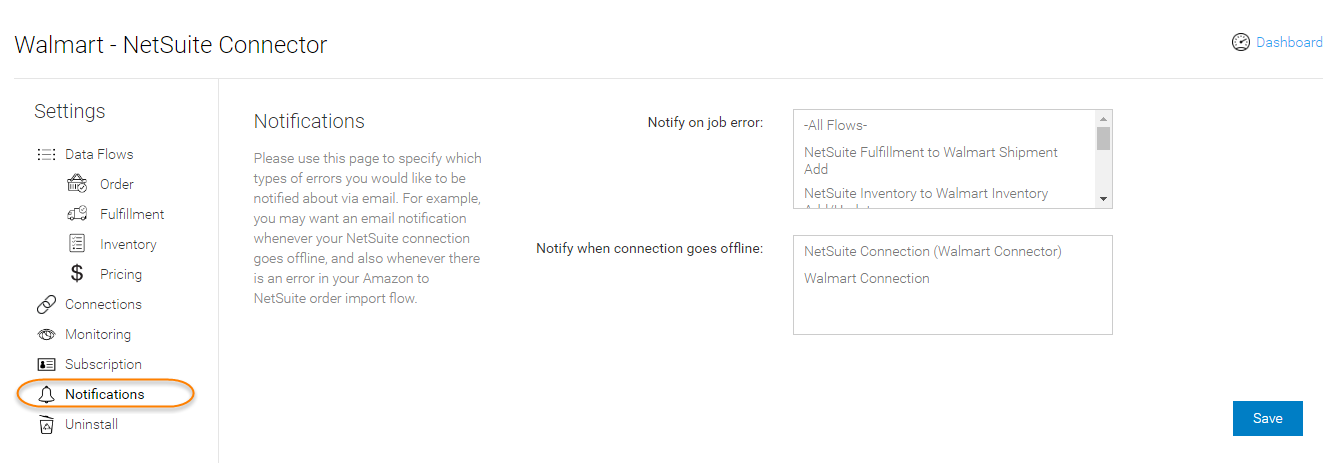Click the Connections link icon
The height and width of the screenshot is (463, 1324).
pos(46,304)
